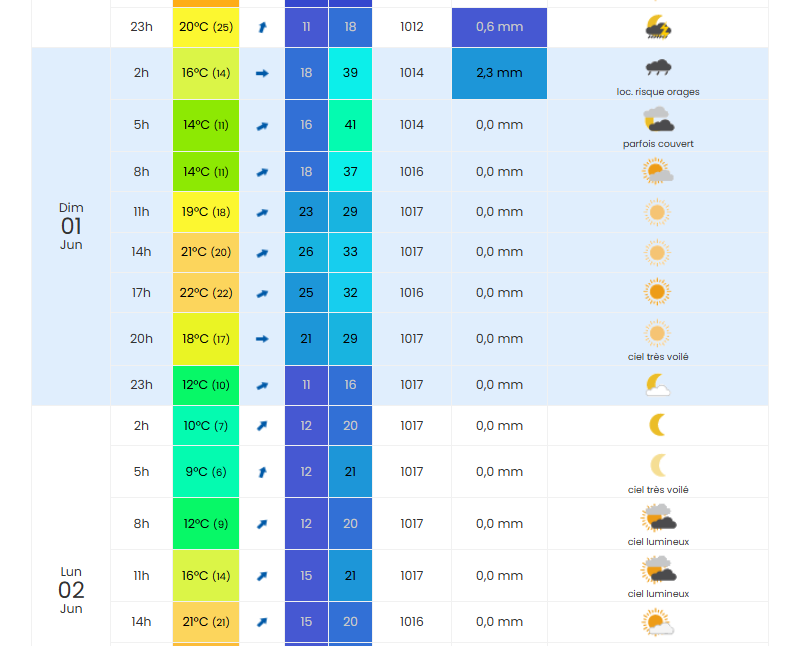
Task: Click the sun icon above Sunday's 'ciel très voilé'
Action: pos(657,333)
